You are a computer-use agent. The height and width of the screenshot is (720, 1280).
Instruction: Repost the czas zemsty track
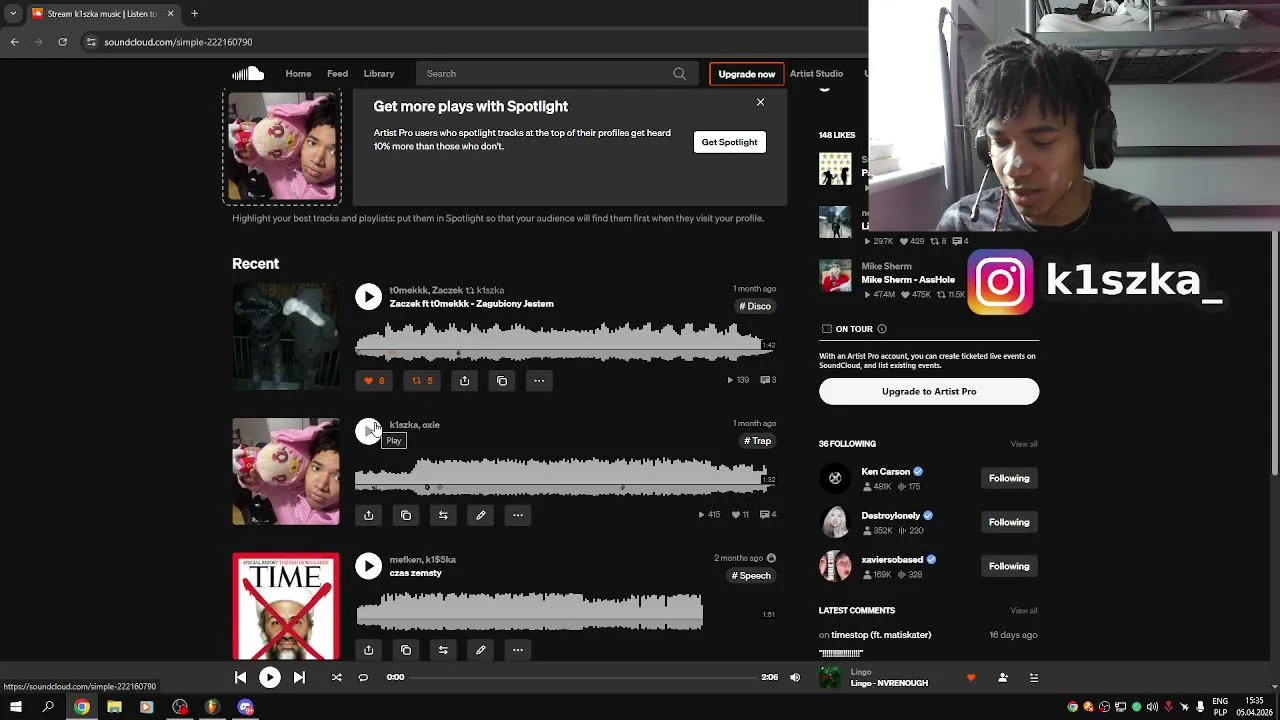point(443,650)
